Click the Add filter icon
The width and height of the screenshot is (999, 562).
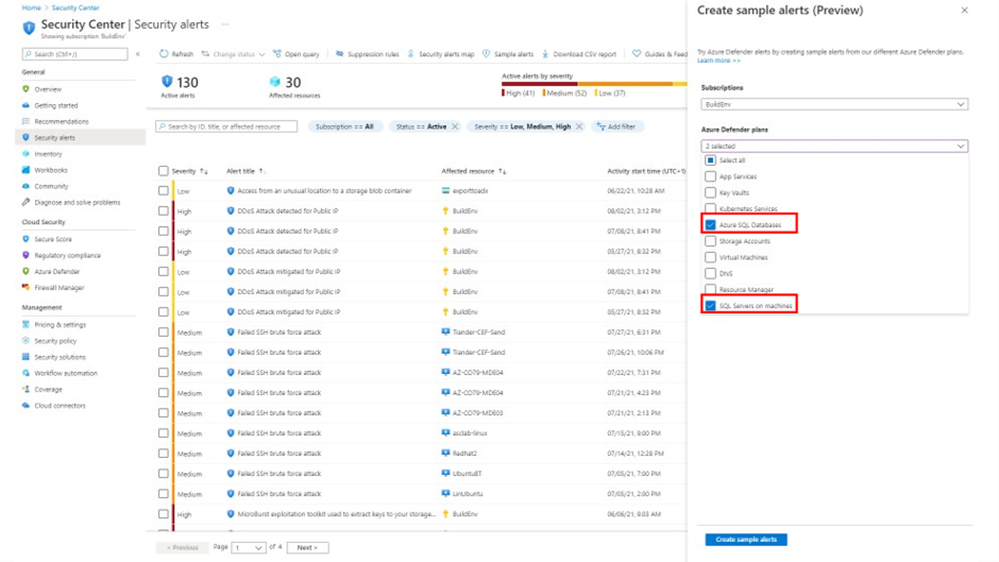tap(601, 127)
